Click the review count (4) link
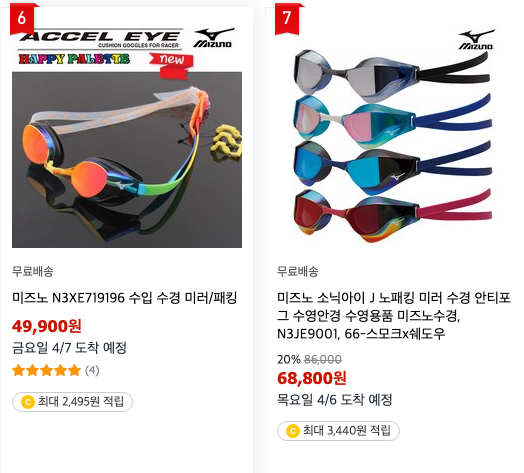The width and height of the screenshot is (524, 473). [x=92, y=370]
